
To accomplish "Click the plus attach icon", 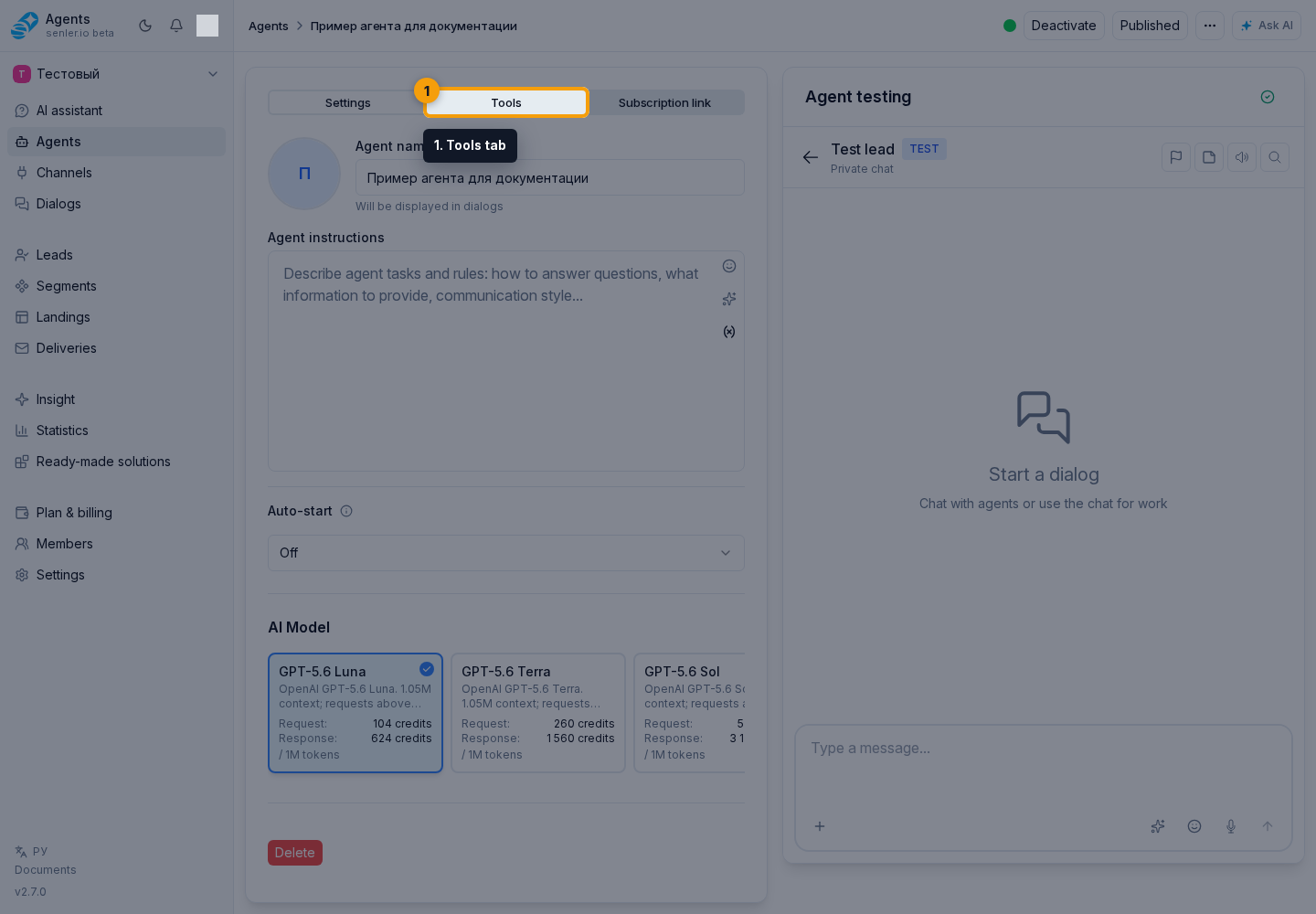I will [x=820, y=826].
